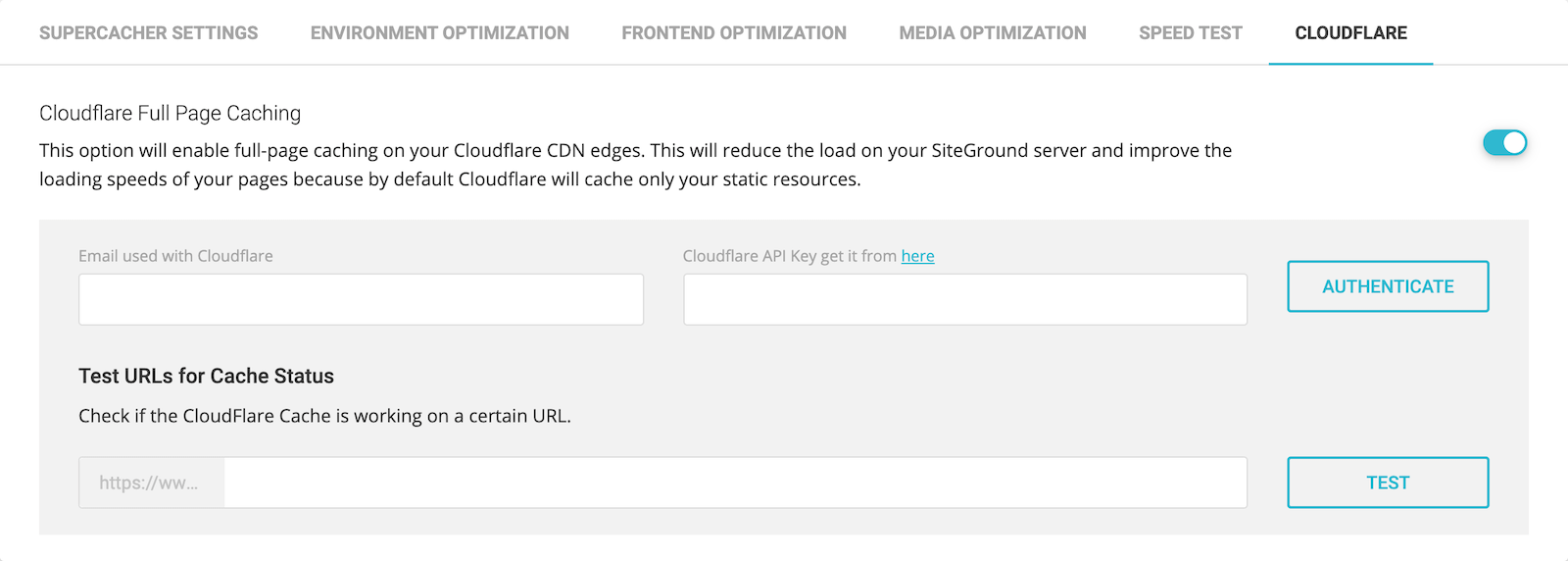Click the https://ww... URL prefix box

(151, 483)
